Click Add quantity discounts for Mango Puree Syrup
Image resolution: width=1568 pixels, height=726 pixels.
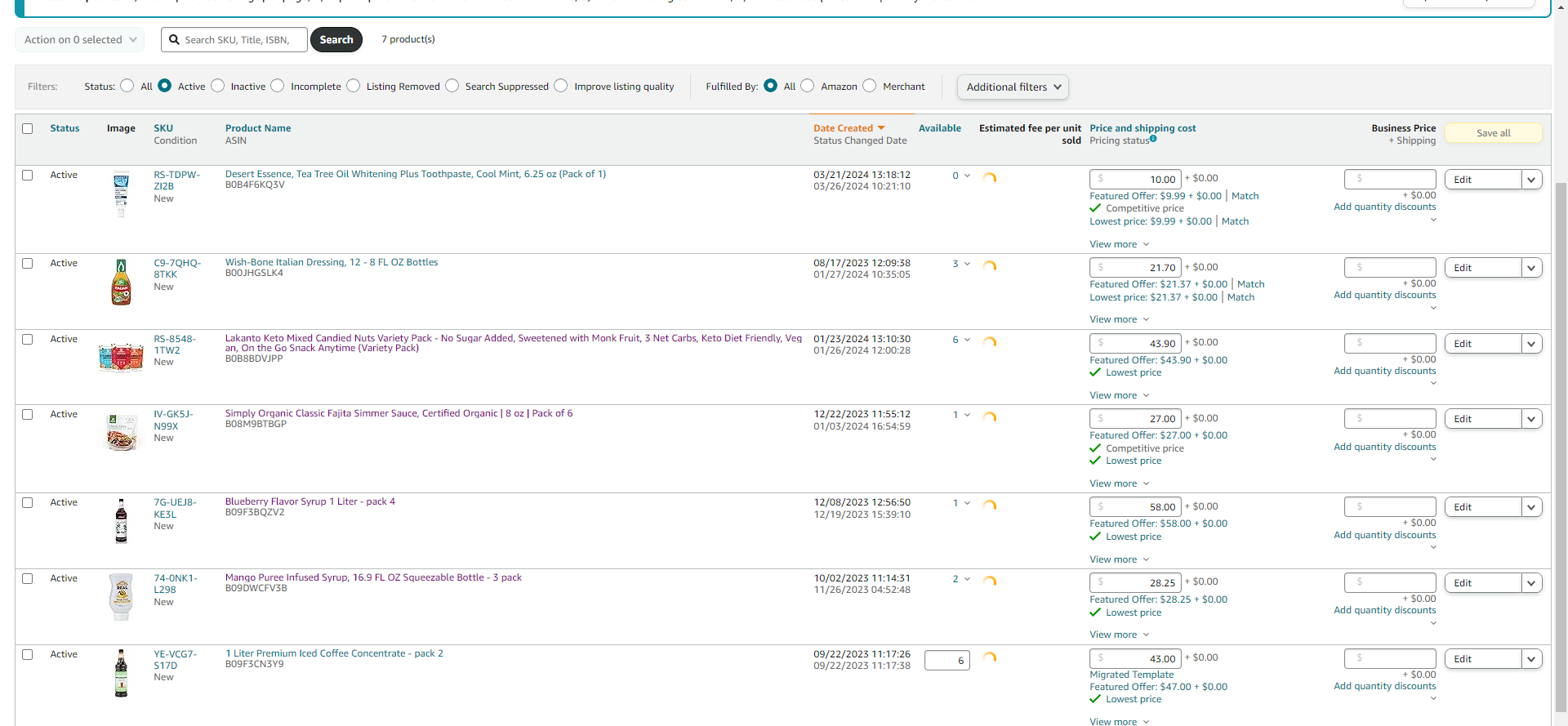pos(1385,610)
